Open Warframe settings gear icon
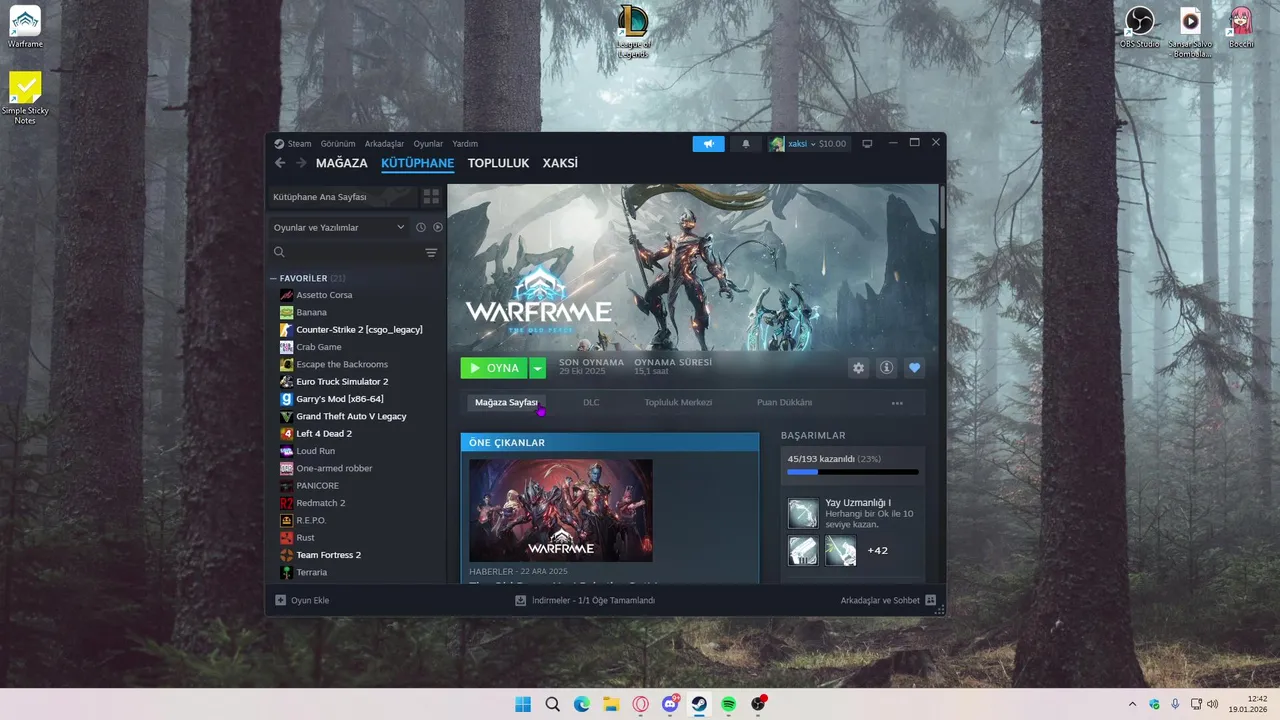 [858, 368]
